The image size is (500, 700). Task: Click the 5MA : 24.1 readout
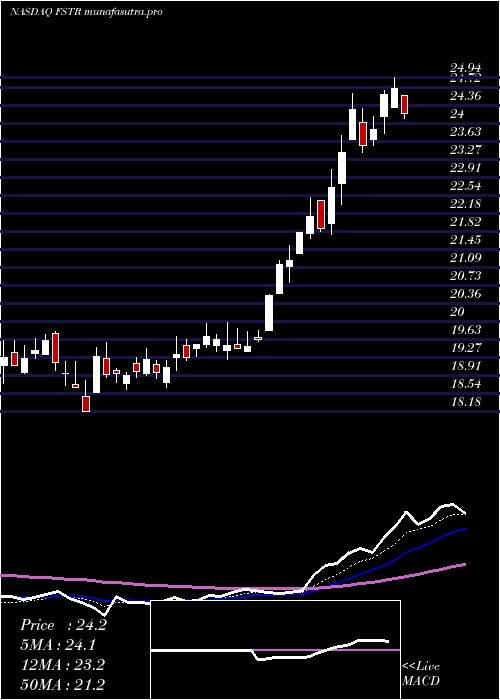pos(58,645)
